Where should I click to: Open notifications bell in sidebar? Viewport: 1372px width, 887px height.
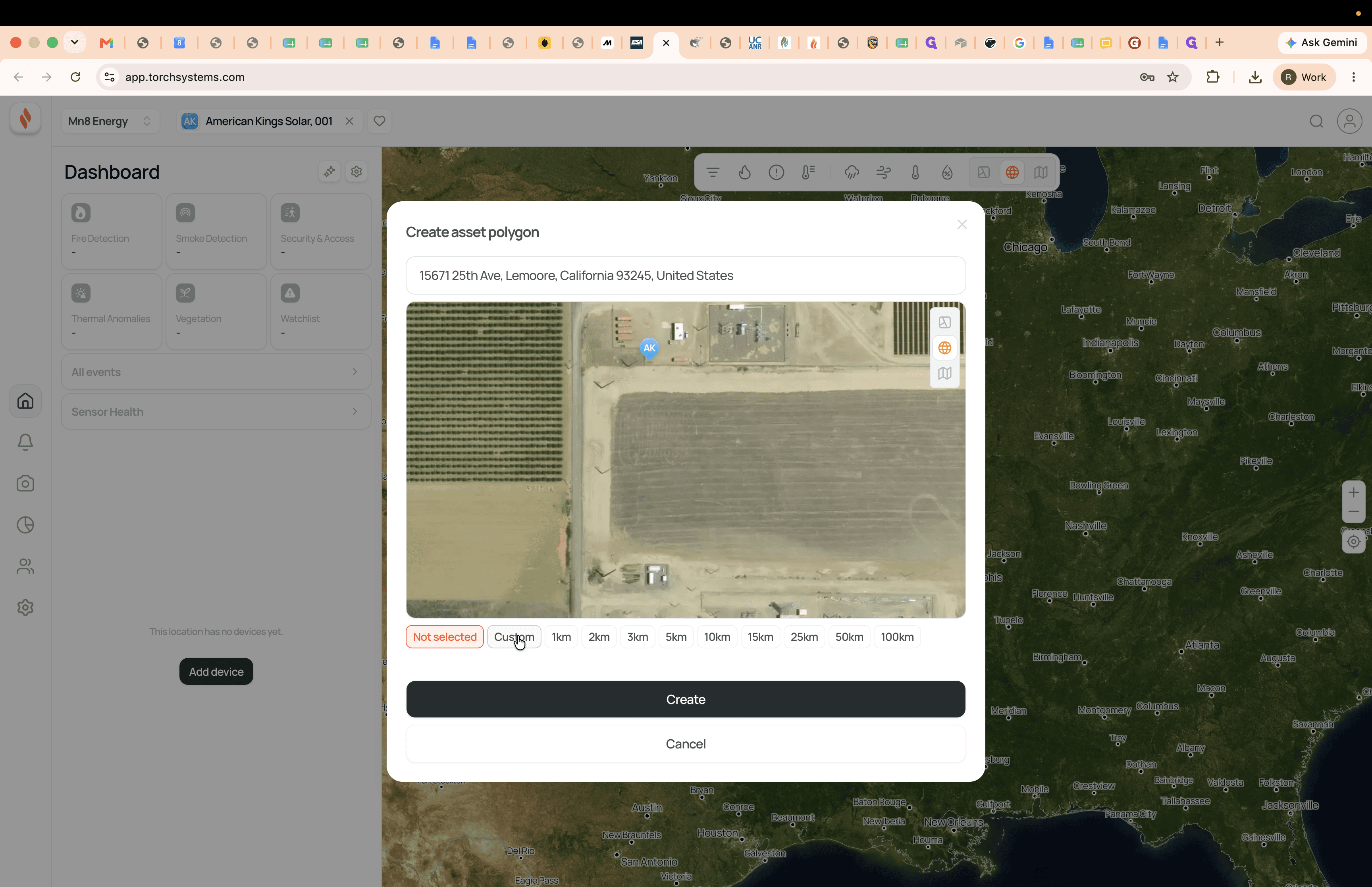pyautogui.click(x=25, y=442)
